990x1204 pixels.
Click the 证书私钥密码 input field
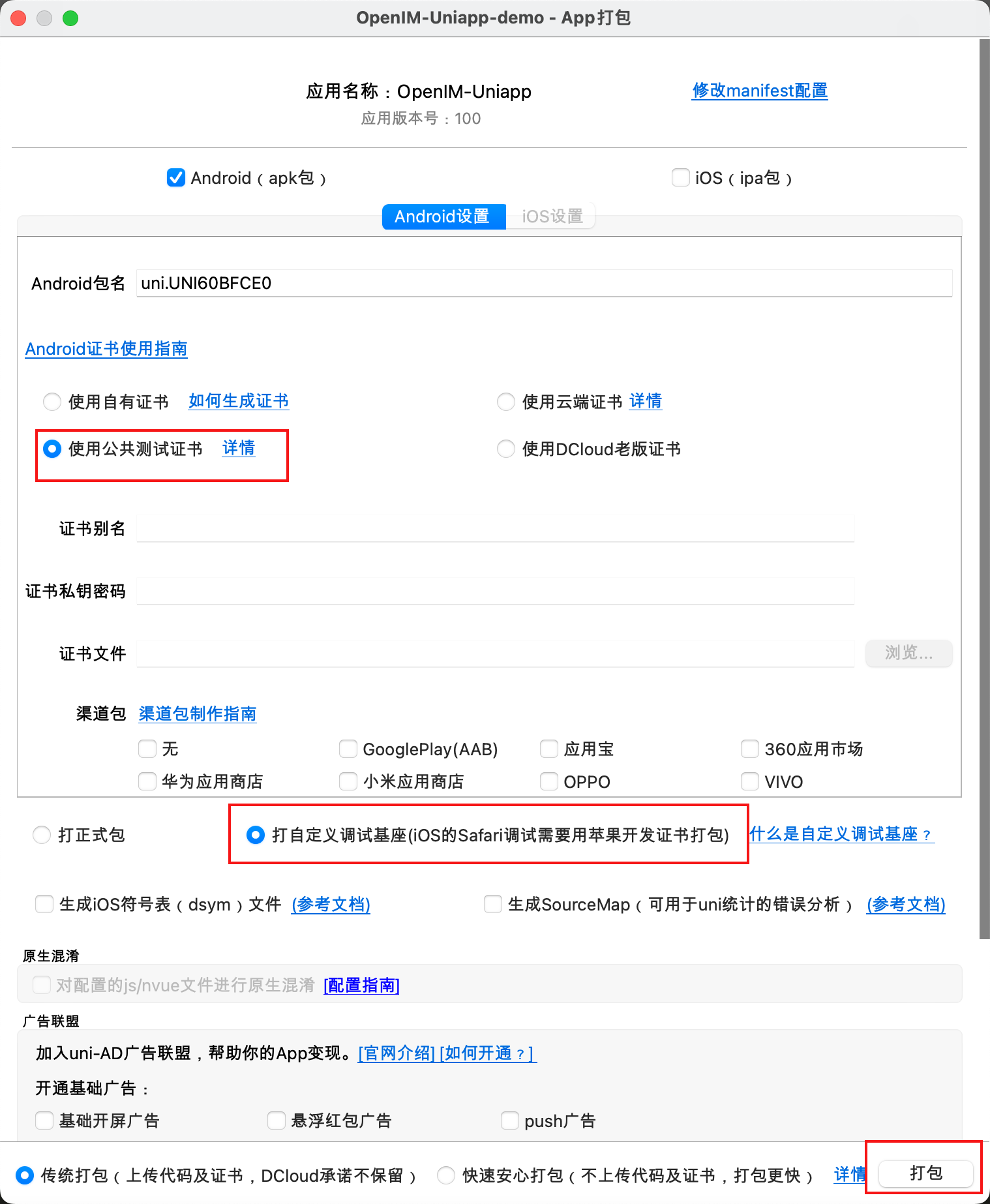tap(495, 591)
